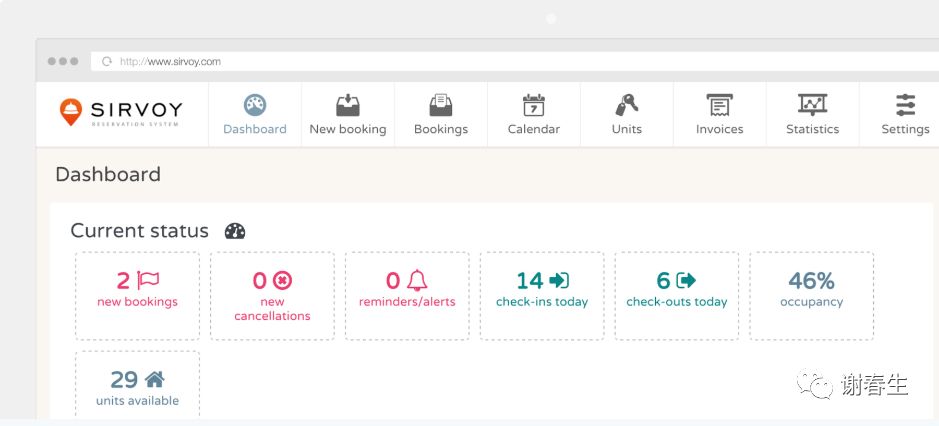Show today's check-outs card
Viewport: 939px width, 426px height.
(x=677, y=295)
